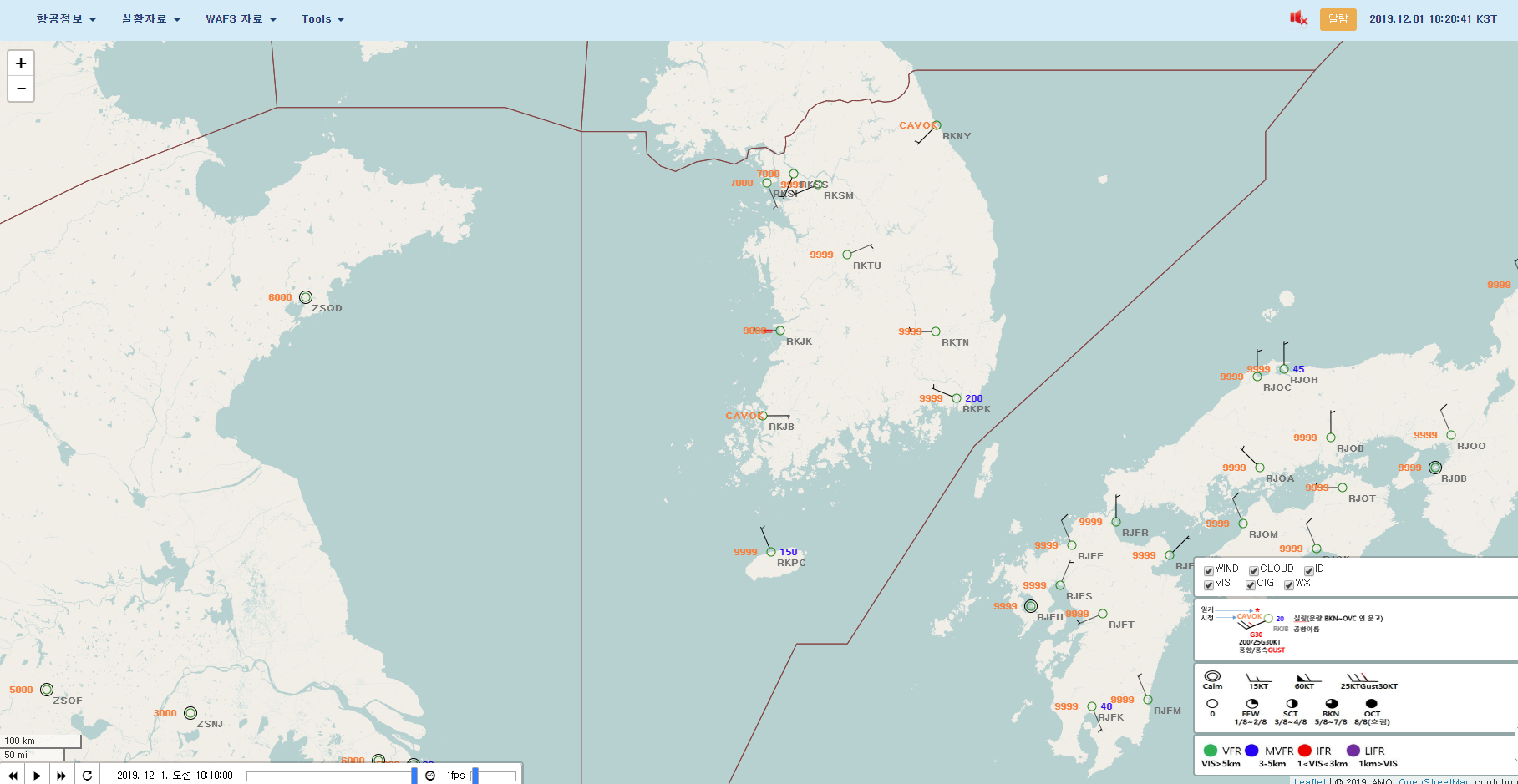Step forward in the animation
The image size is (1518, 784).
(61, 776)
